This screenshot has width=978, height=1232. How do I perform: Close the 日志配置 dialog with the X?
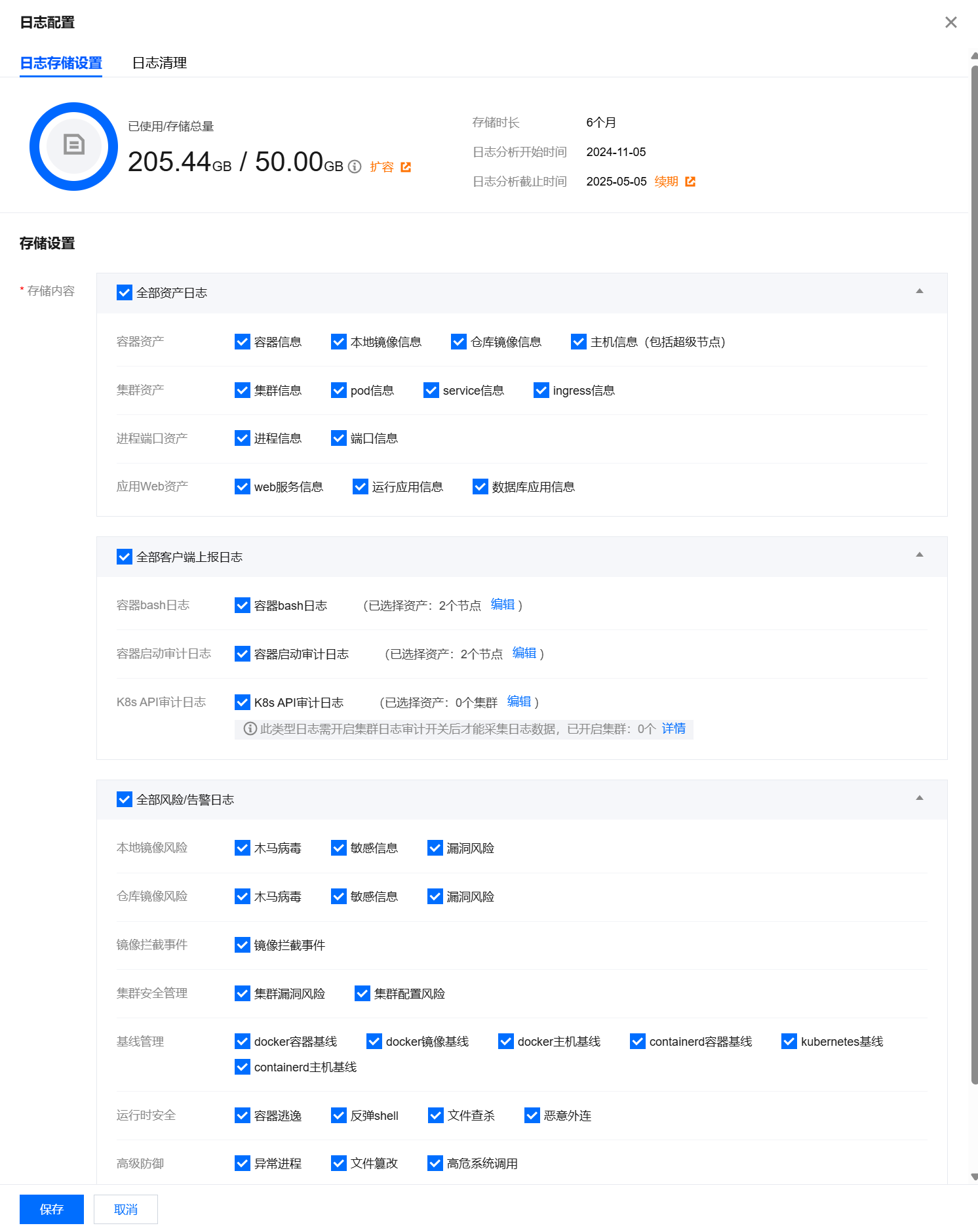tap(951, 22)
